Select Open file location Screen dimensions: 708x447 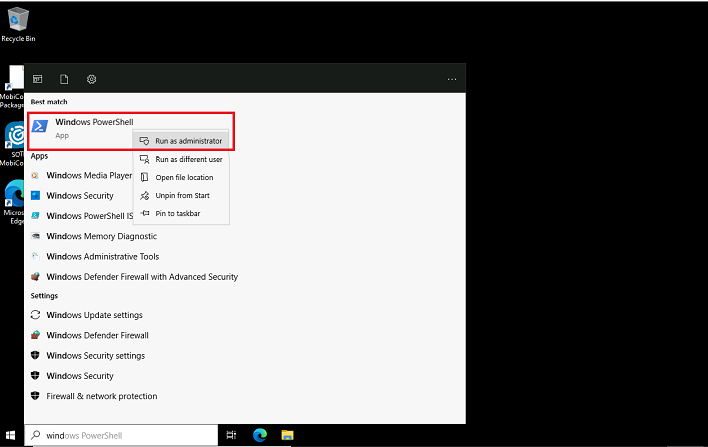(x=184, y=177)
